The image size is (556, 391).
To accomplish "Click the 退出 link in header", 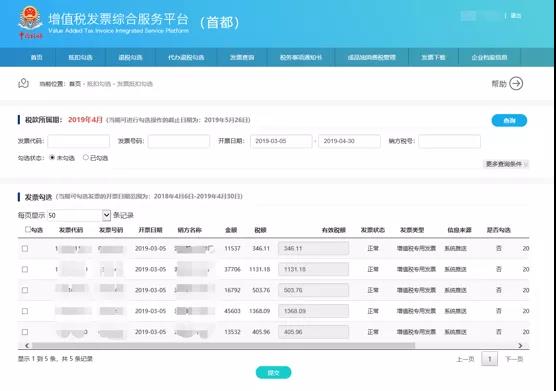I will [516, 16].
